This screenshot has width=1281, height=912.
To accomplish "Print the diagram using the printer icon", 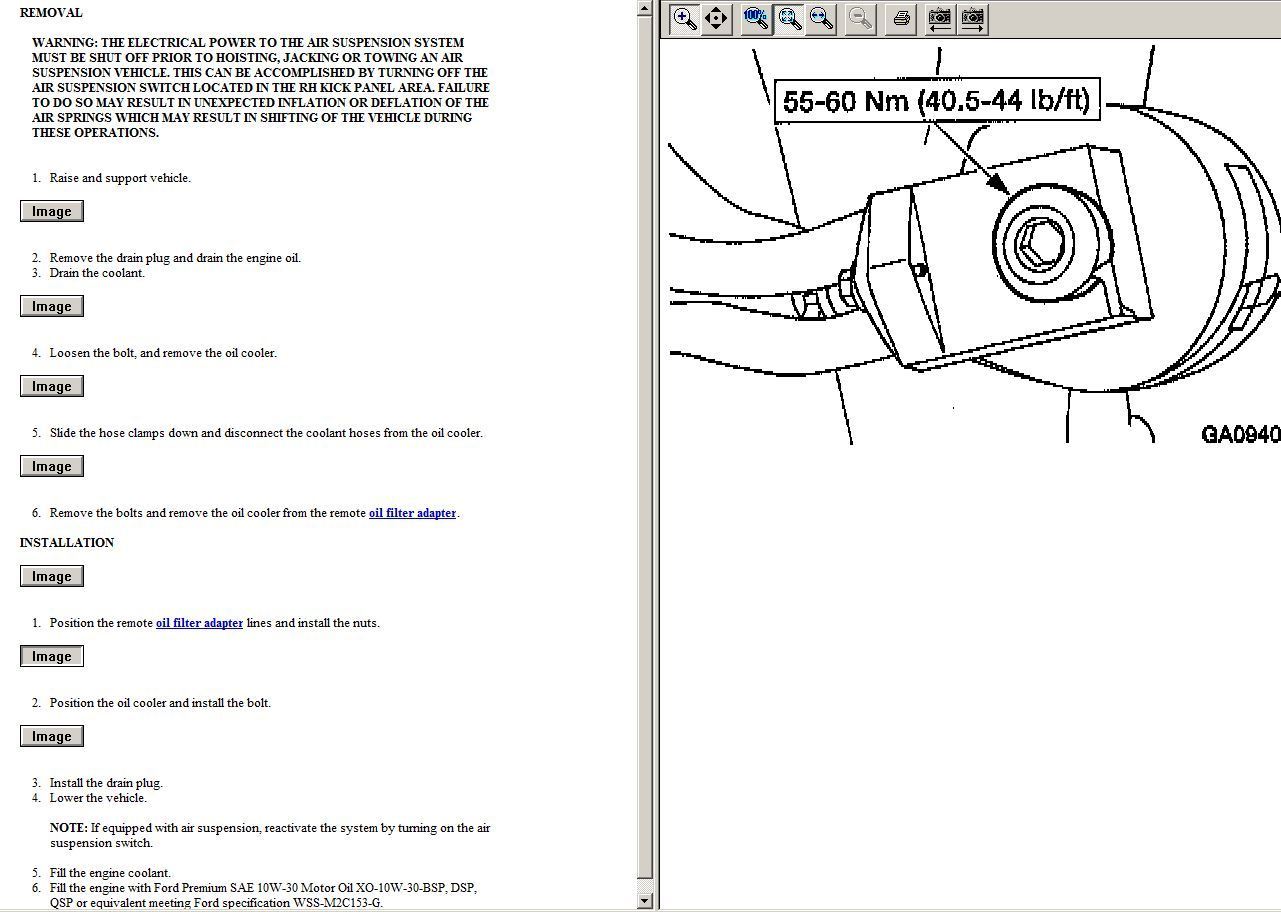I will (902, 19).
